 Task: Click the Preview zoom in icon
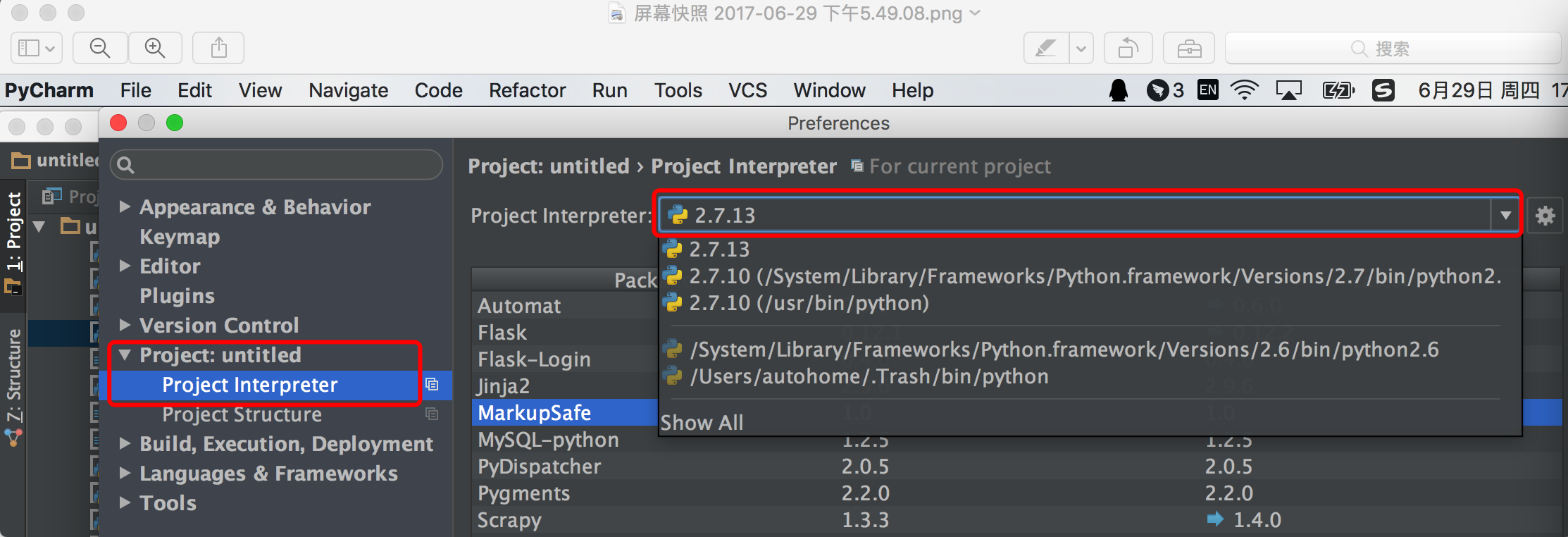(155, 48)
